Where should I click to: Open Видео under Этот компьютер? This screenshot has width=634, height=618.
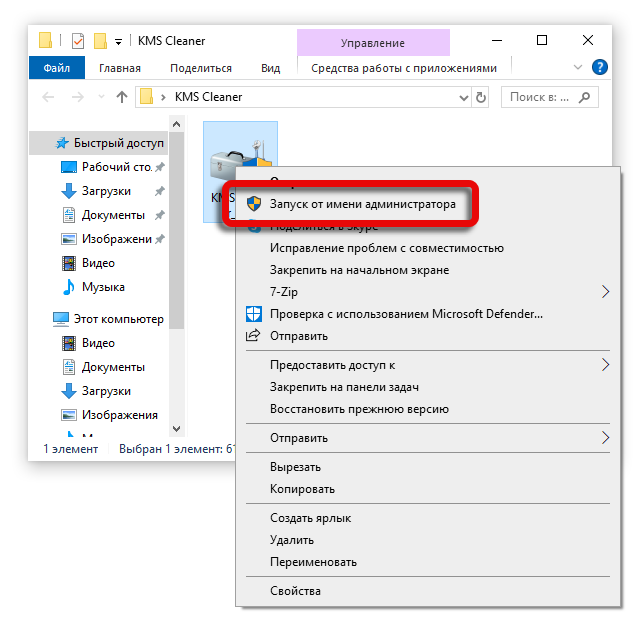[x=98, y=343]
